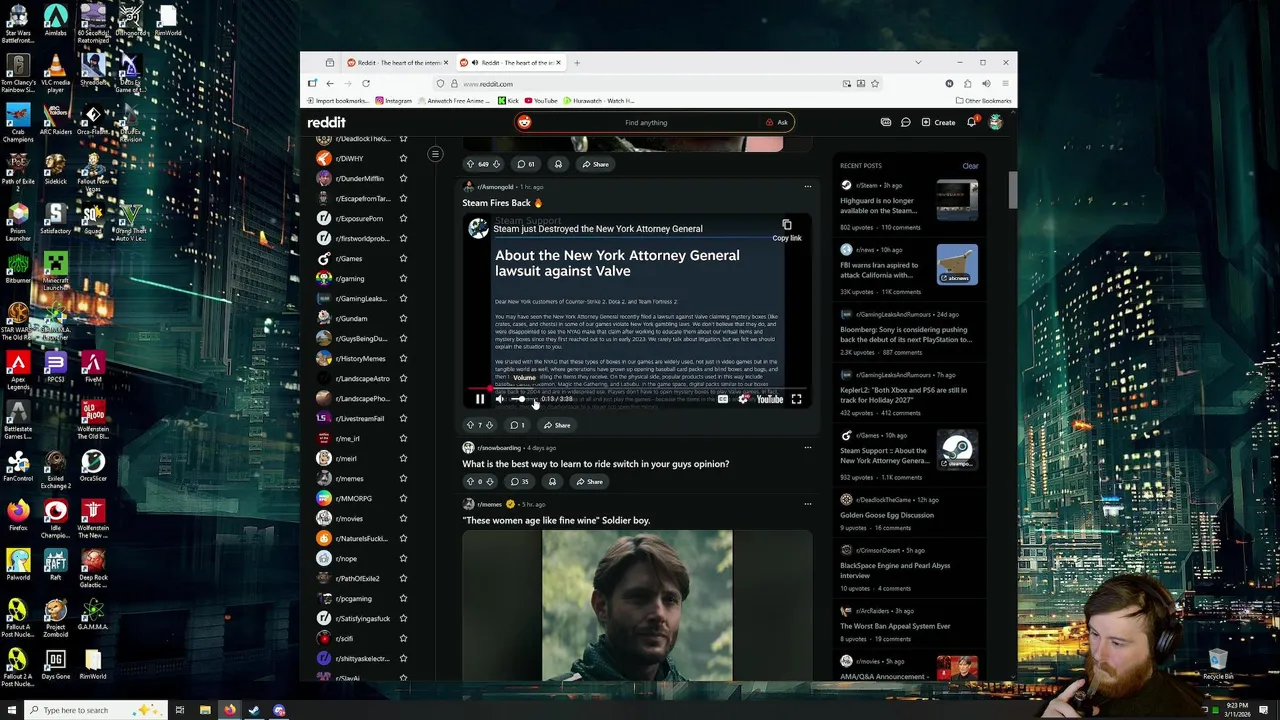Viewport: 1280px width, 720px height.
Task: Open Reddit chat icon
Action: (906, 122)
